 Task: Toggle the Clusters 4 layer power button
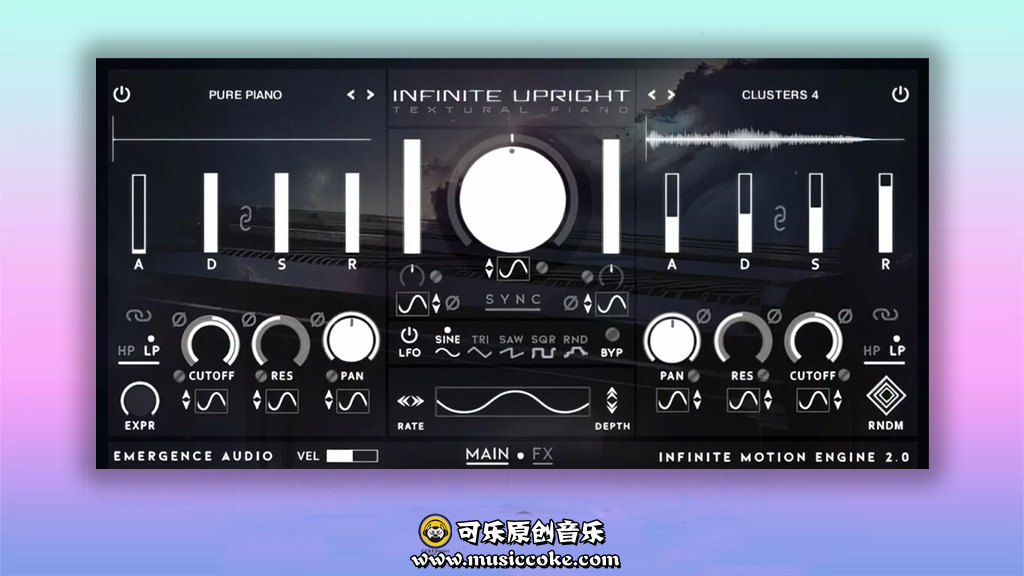click(900, 94)
